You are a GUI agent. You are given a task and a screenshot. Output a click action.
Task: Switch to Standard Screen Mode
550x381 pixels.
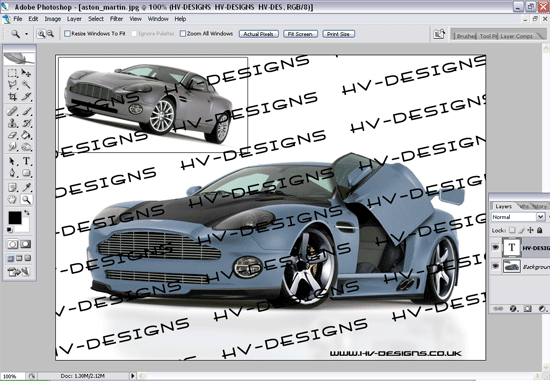click(x=11, y=258)
